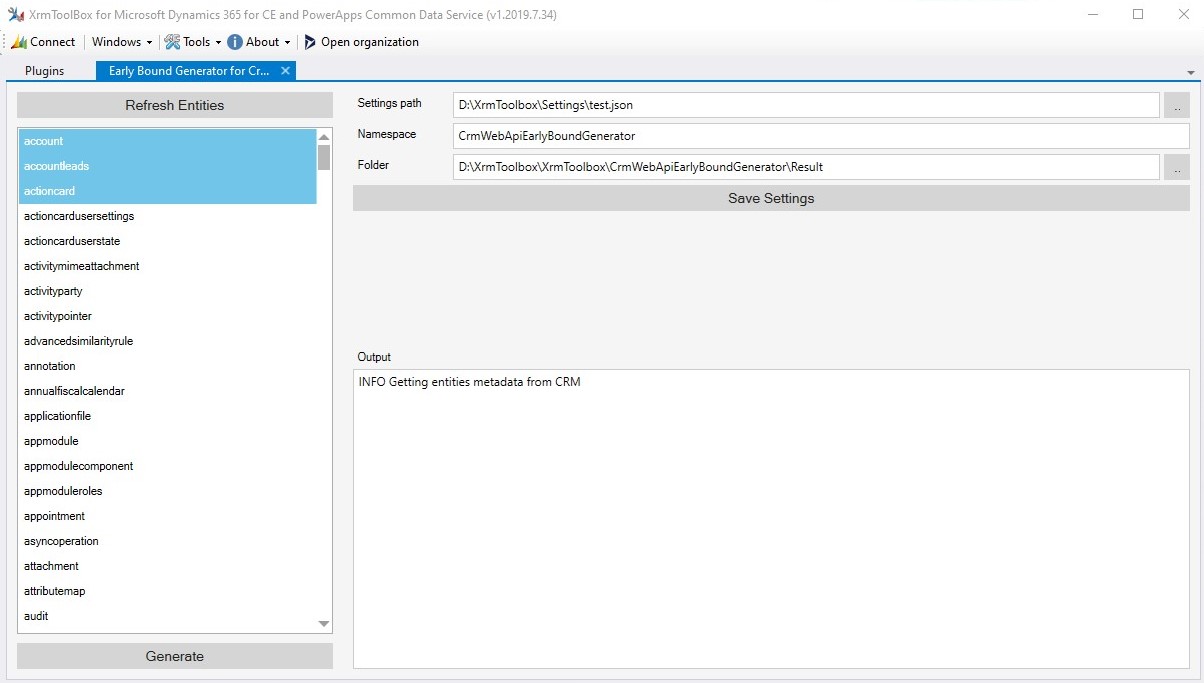Switch to the Plugins tab
This screenshot has width=1204, height=683.
tap(45, 71)
